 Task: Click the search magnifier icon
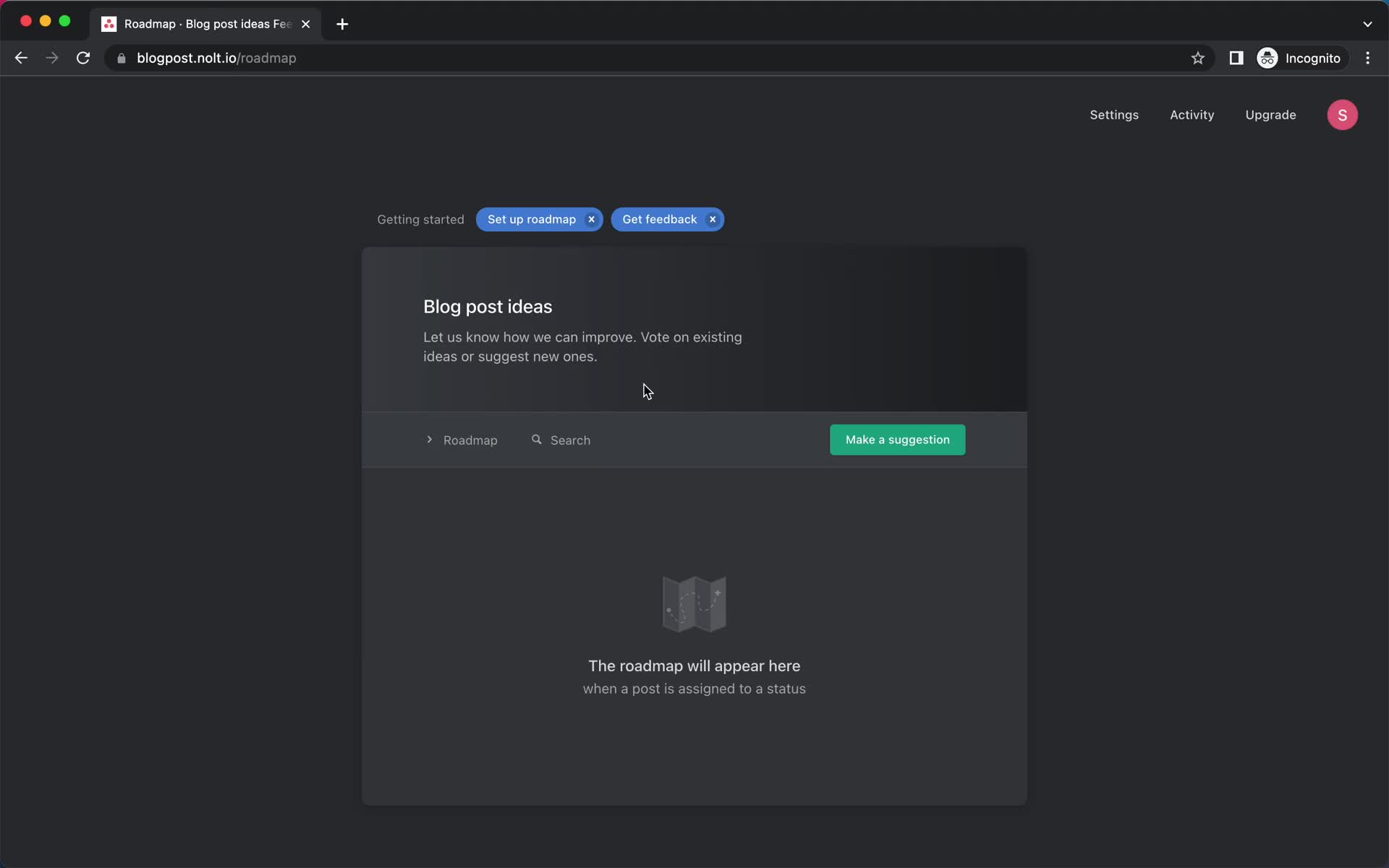pyautogui.click(x=537, y=439)
